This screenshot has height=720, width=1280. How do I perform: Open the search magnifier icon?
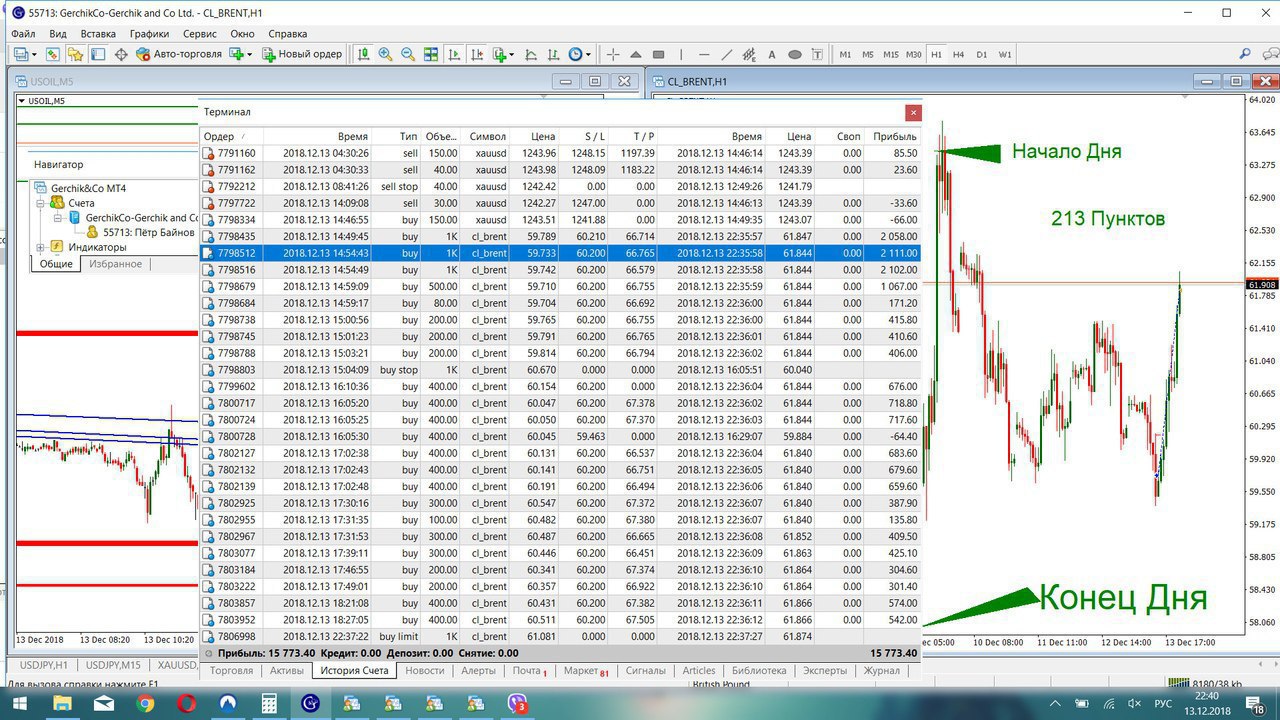point(1245,54)
